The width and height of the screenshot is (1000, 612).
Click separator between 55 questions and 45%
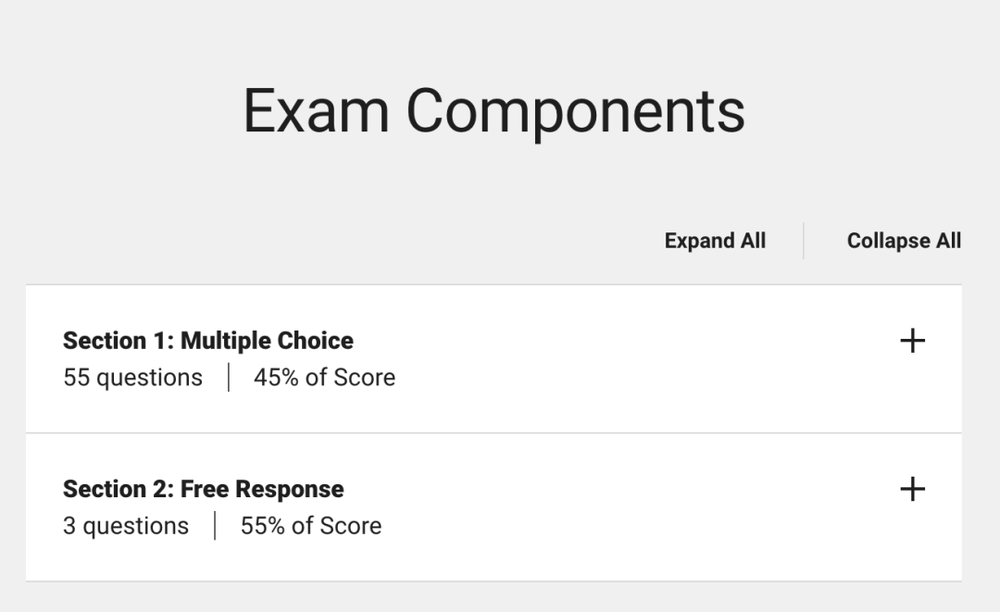tap(228, 378)
